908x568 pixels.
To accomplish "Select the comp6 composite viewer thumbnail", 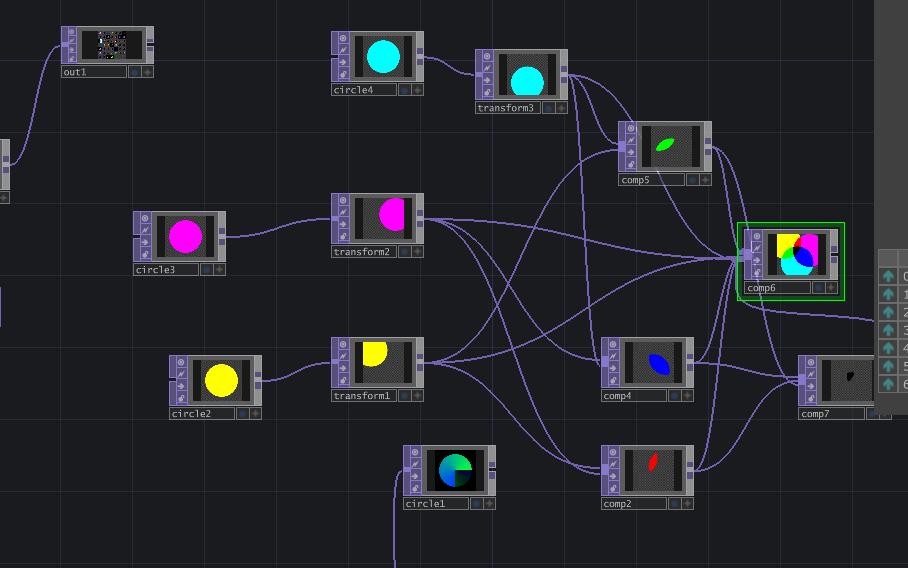I will pos(797,254).
